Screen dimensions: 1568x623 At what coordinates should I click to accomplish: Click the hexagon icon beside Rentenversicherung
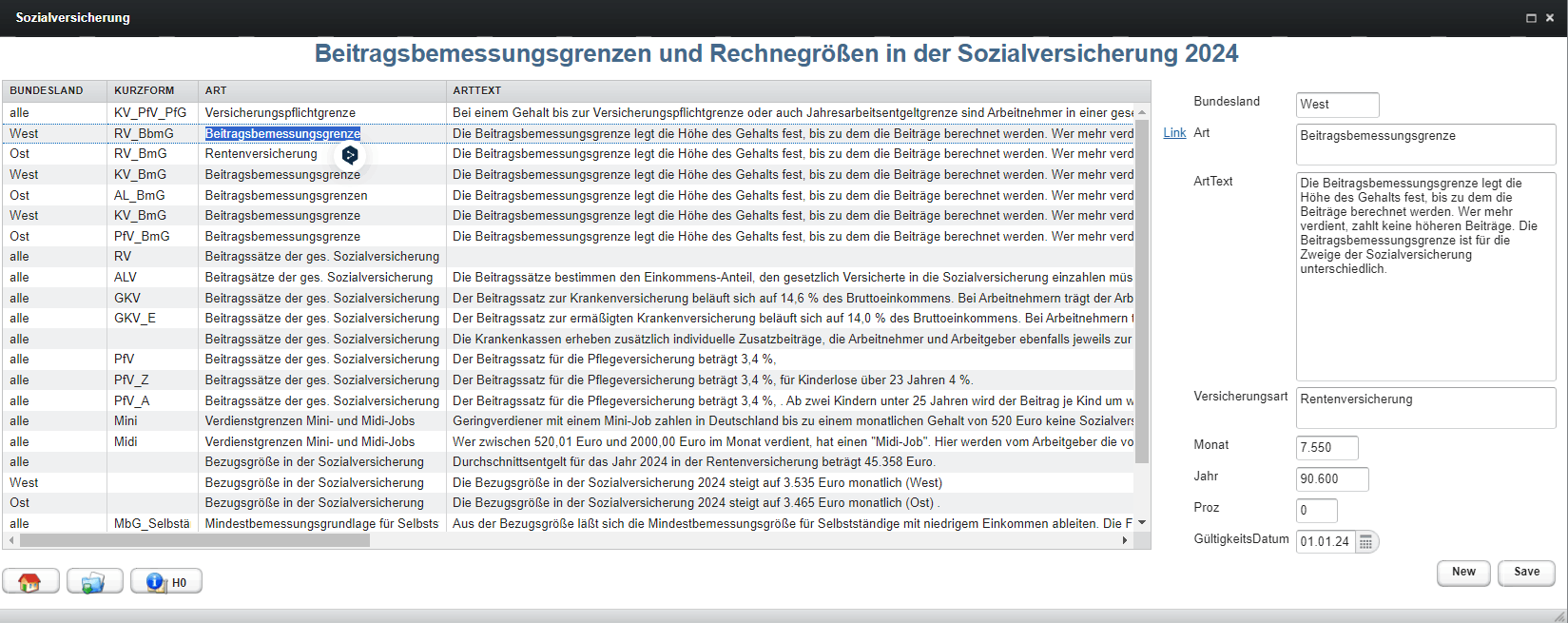point(350,154)
